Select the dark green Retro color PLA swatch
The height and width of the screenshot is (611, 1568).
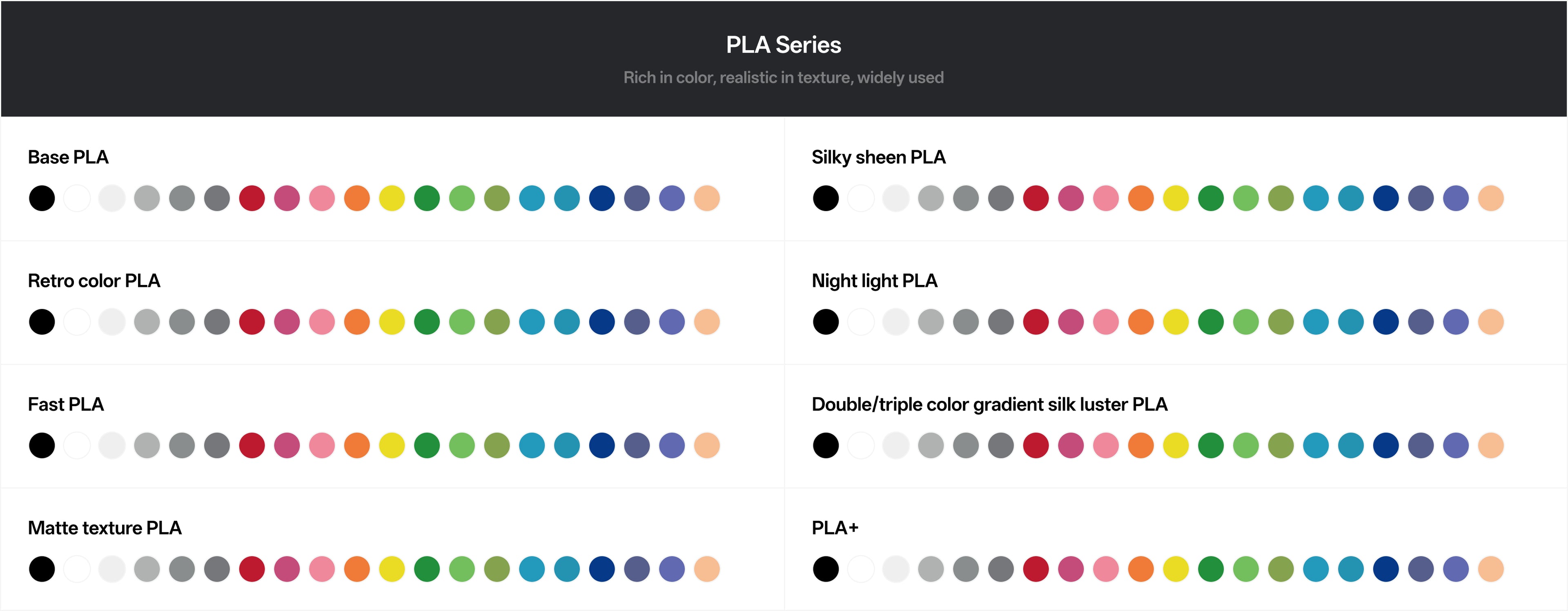point(427,322)
